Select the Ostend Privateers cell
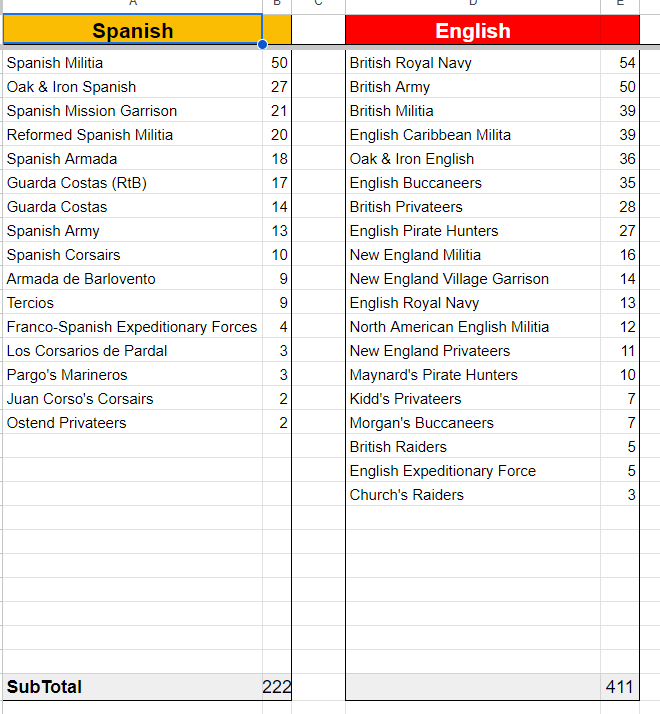The height and width of the screenshot is (714, 660). (x=67, y=423)
